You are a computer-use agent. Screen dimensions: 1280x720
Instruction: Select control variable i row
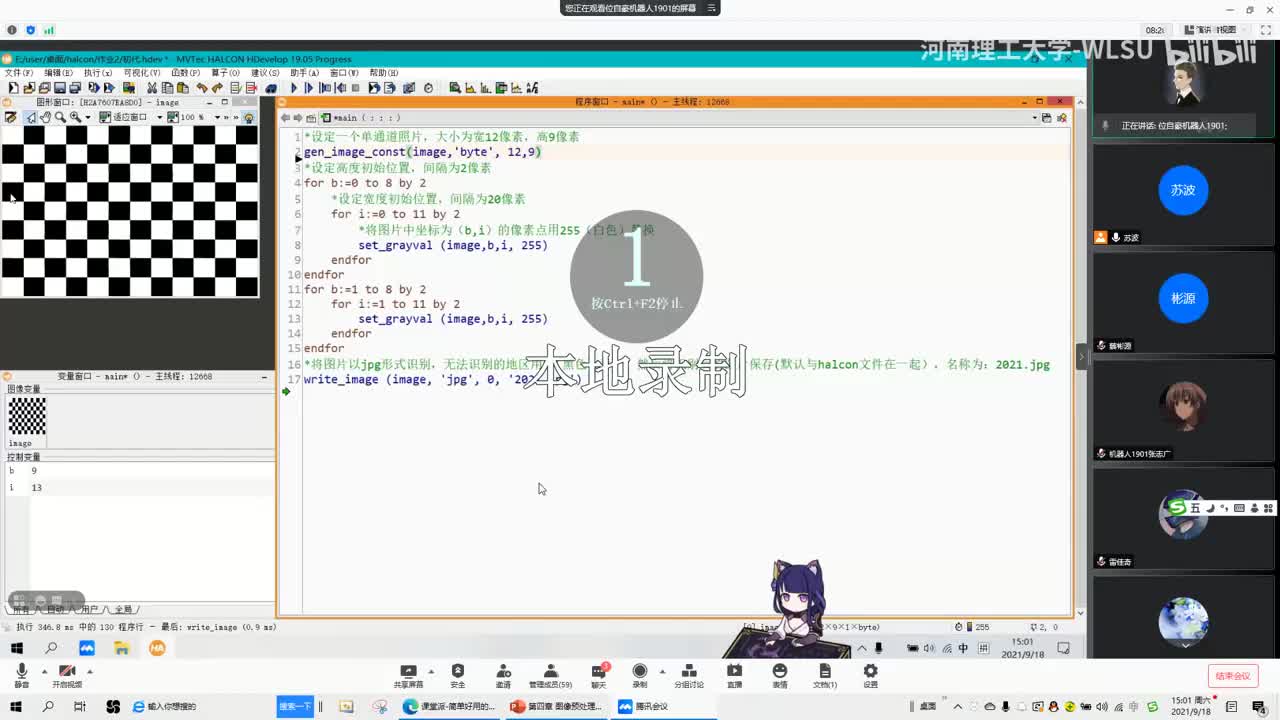pyautogui.click(x=138, y=488)
